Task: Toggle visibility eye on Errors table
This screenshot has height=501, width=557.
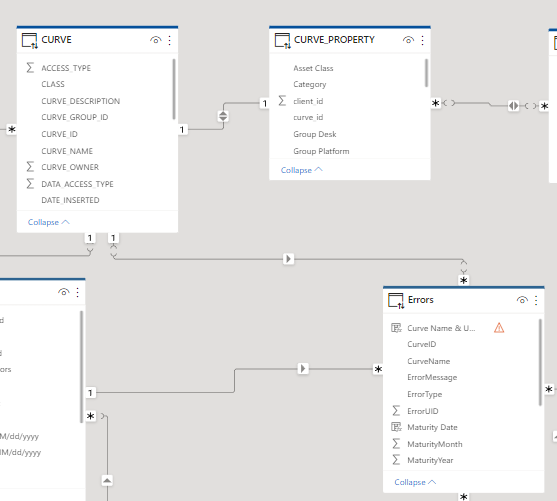Action: coord(522,300)
